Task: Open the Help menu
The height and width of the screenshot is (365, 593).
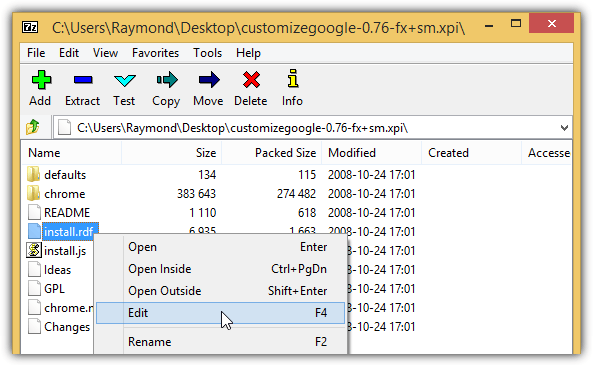Action: [248, 53]
